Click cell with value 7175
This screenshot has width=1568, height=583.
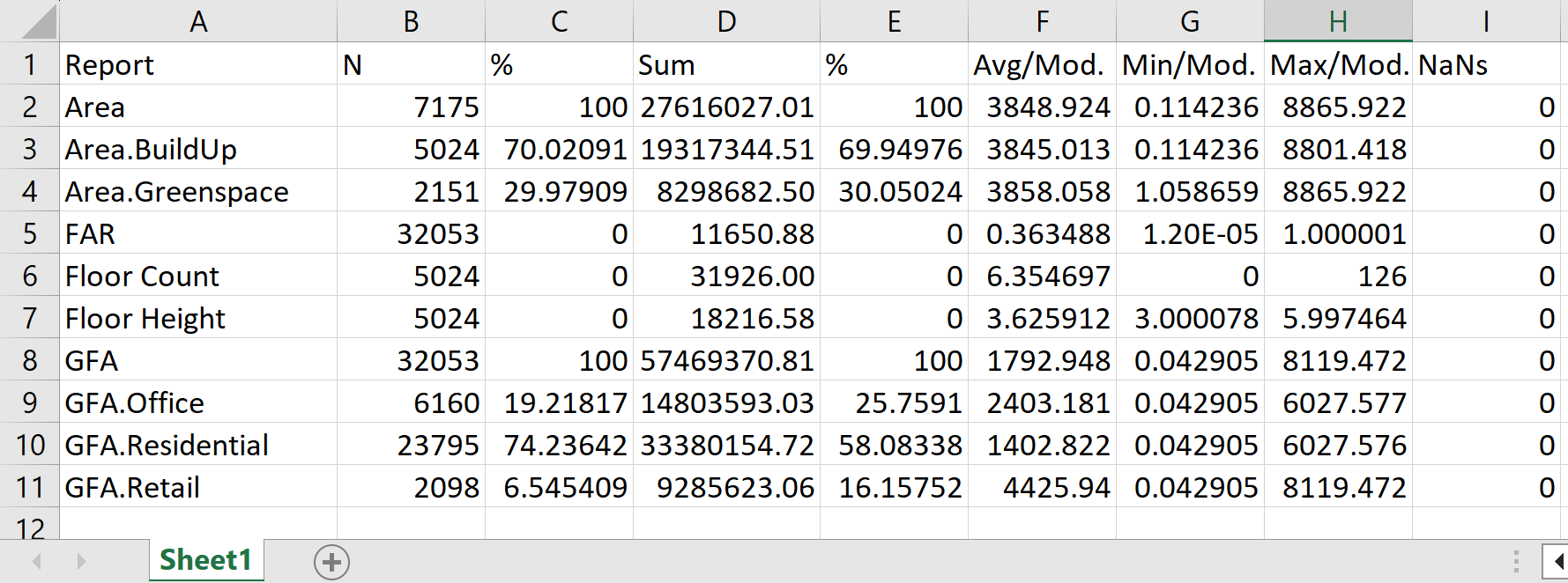click(x=411, y=107)
